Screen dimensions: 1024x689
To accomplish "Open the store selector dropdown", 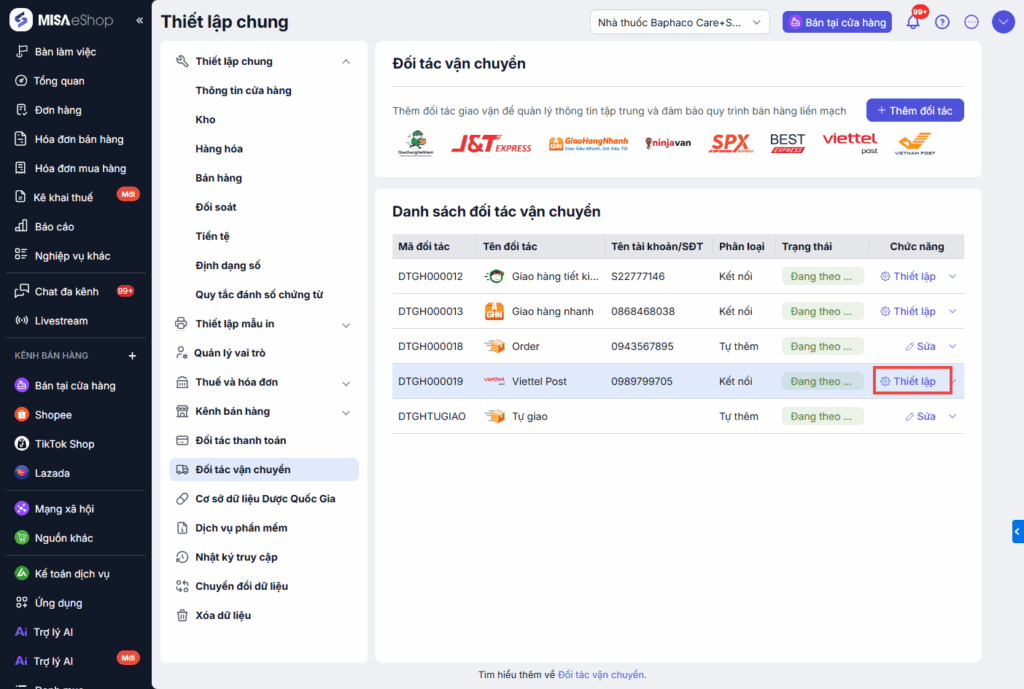I will pos(679,22).
